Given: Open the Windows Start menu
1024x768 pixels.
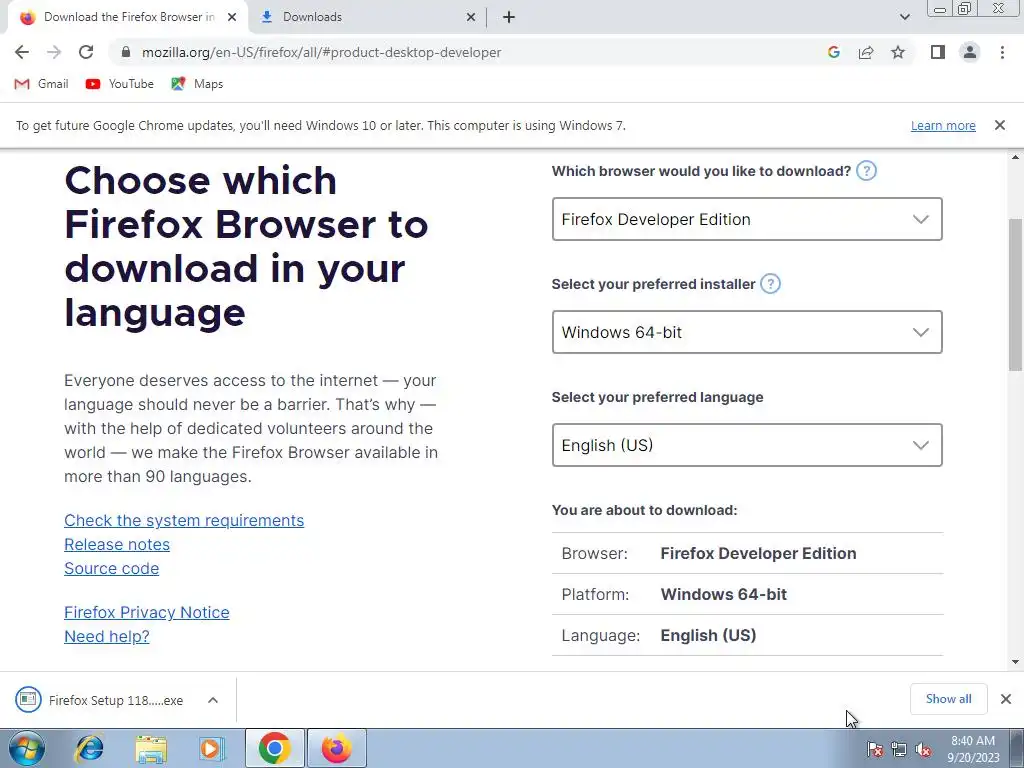Looking at the screenshot, I should click(27, 748).
